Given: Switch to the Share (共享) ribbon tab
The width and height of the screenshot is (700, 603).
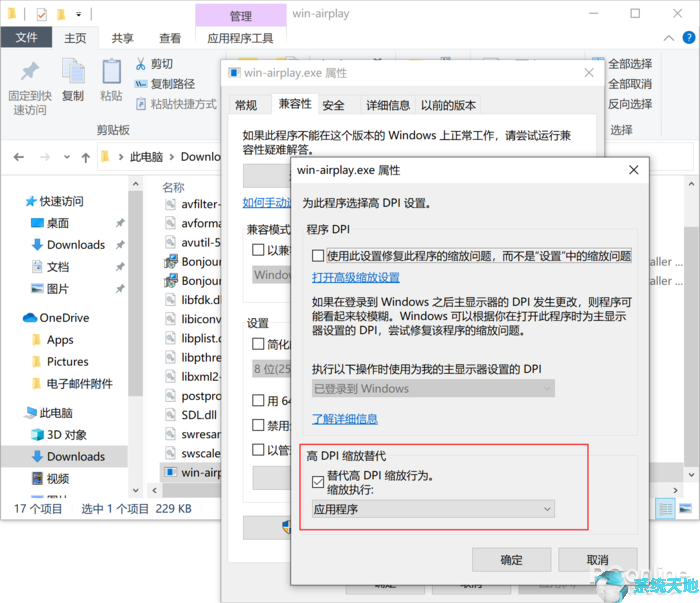Looking at the screenshot, I should [x=123, y=38].
